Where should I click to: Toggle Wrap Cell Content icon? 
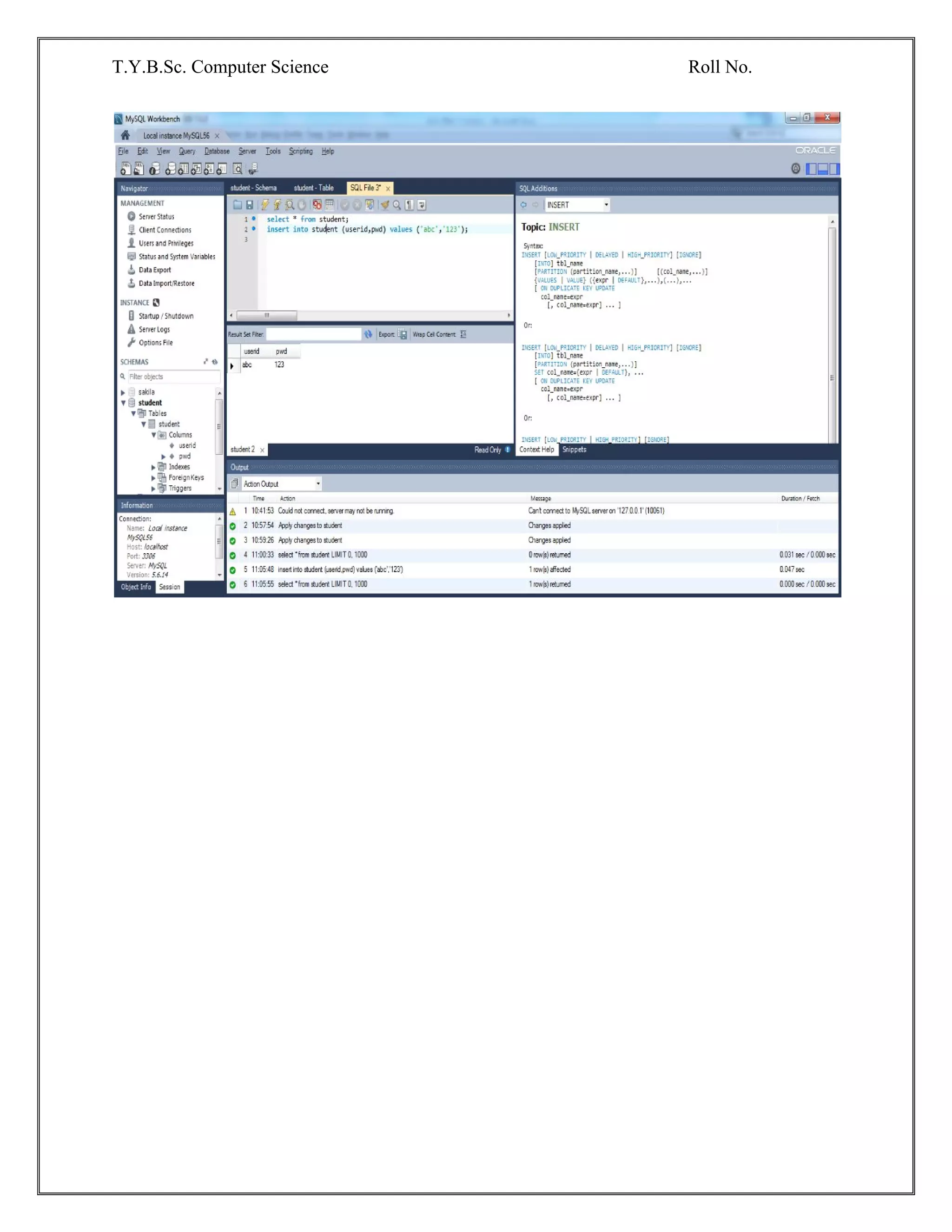(x=463, y=334)
